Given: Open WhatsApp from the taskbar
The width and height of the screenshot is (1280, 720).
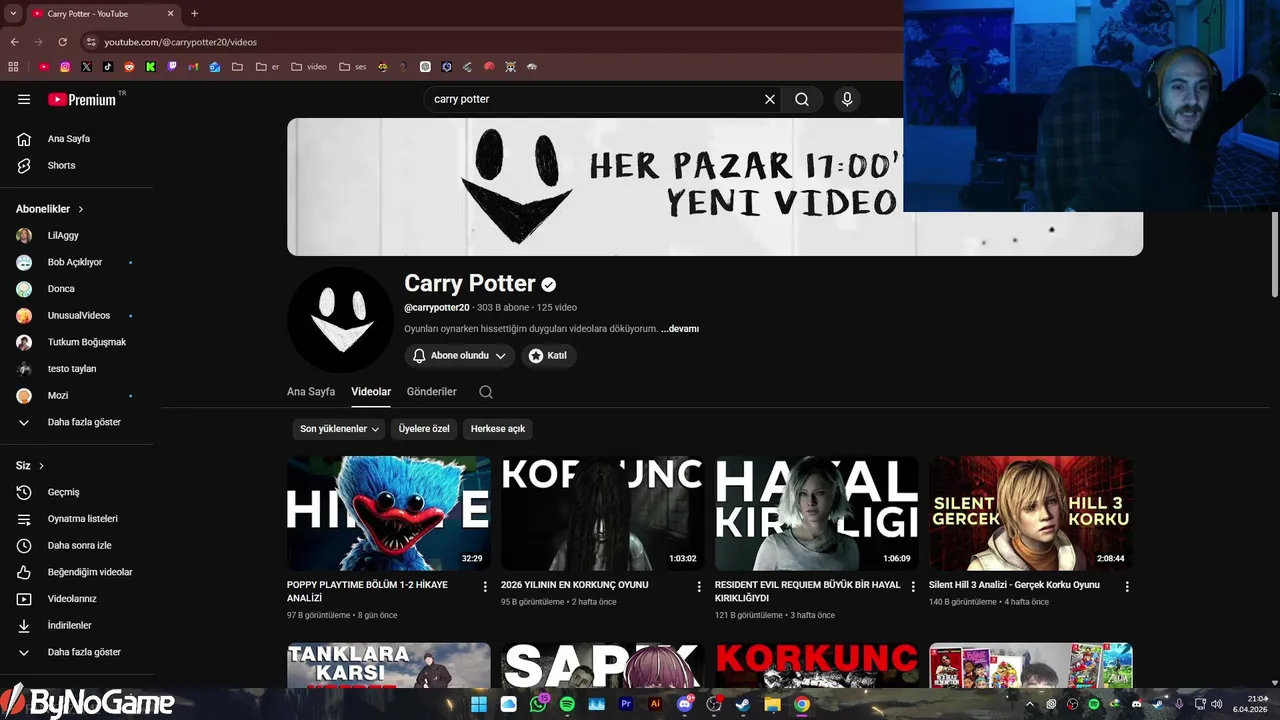Looking at the screenshot, I should 538,704.
